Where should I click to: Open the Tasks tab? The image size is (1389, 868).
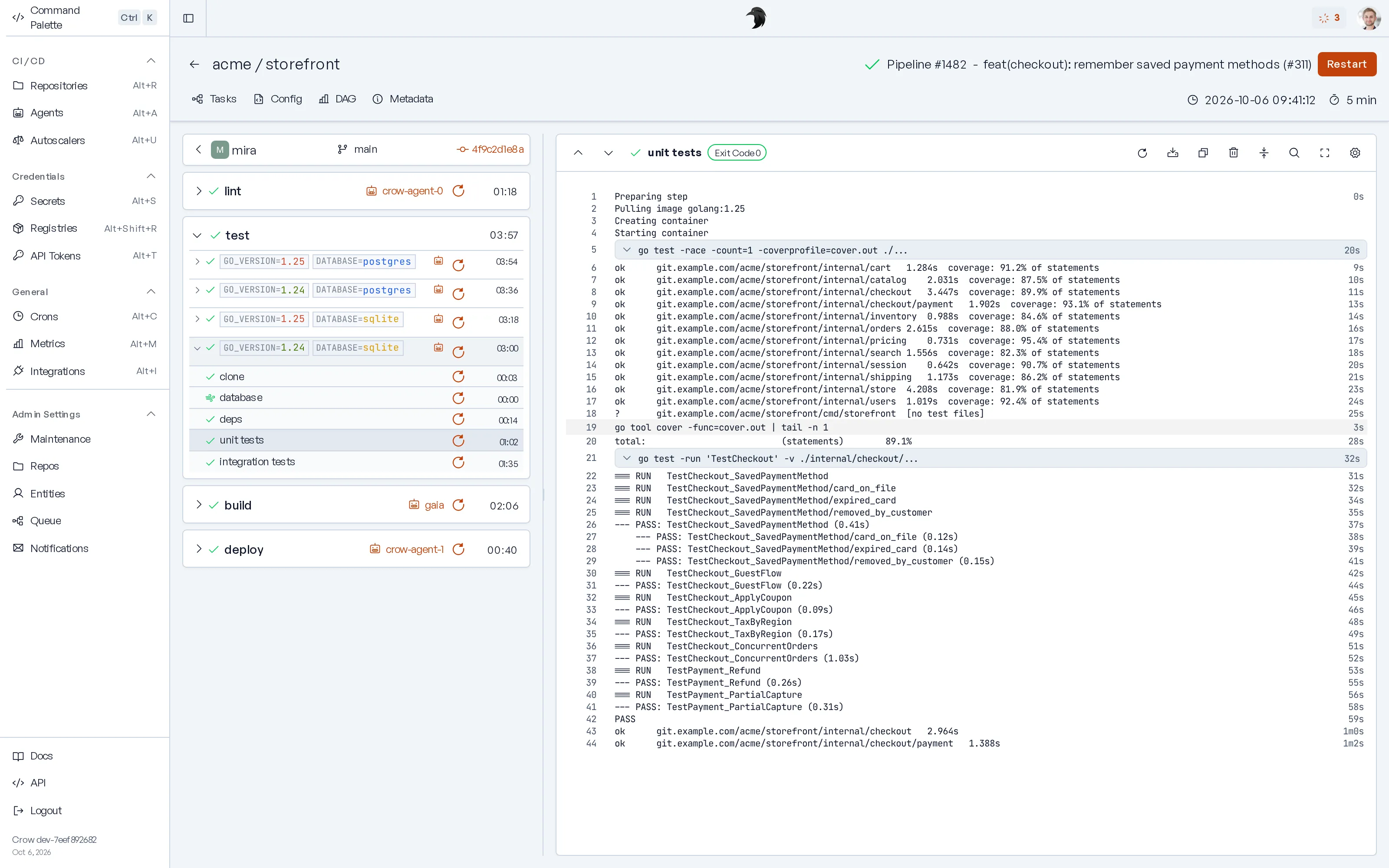(214, 99)
